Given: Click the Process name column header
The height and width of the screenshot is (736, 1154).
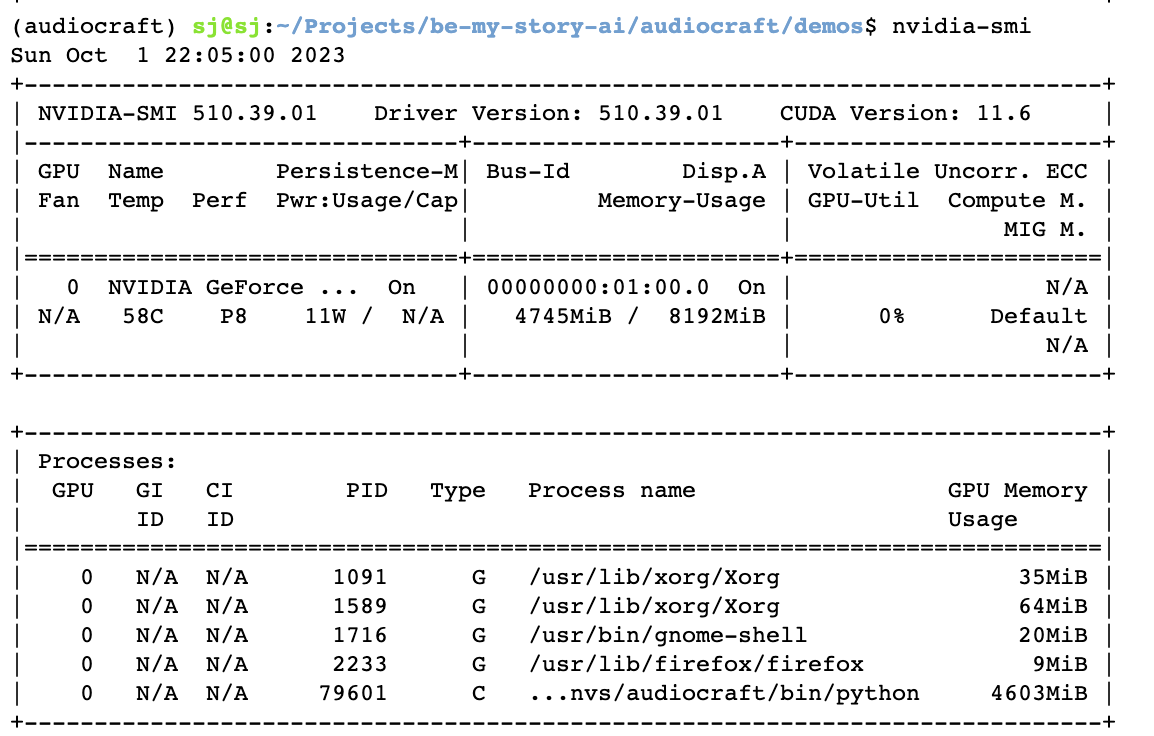Looking at the screenshot, I should [x=612, y=491].
